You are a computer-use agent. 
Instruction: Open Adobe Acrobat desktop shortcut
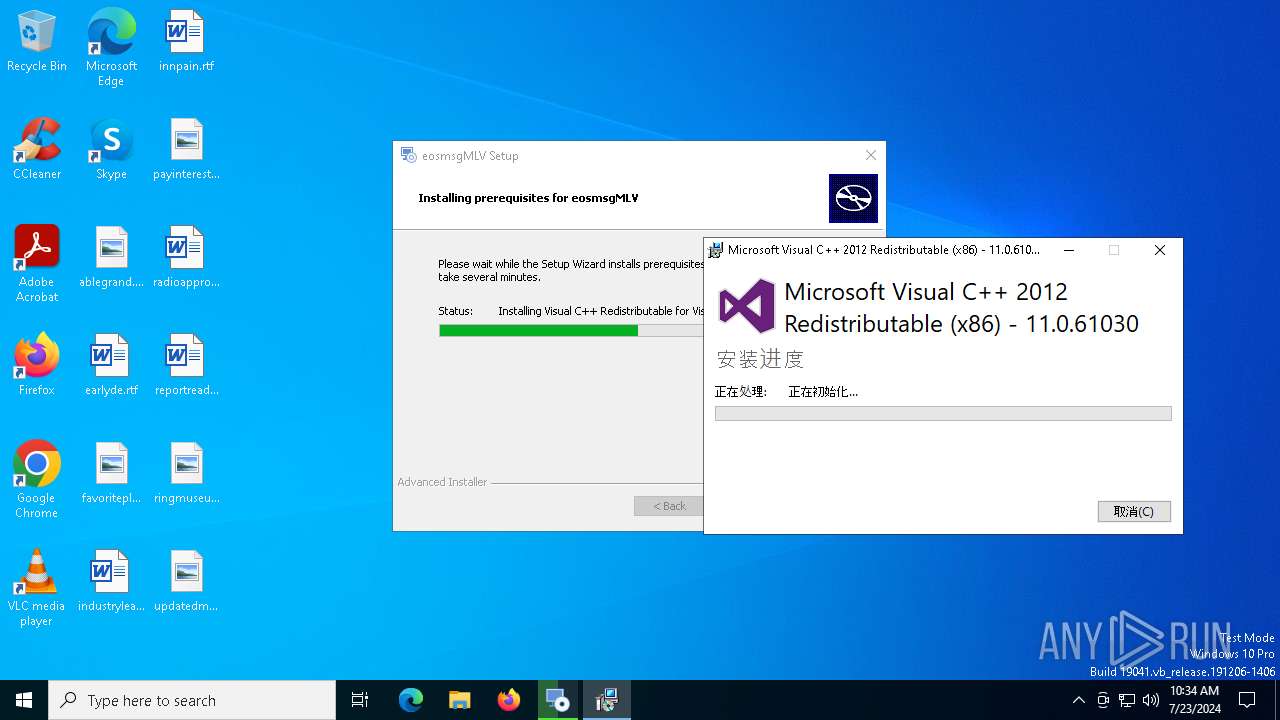[37, 264]
